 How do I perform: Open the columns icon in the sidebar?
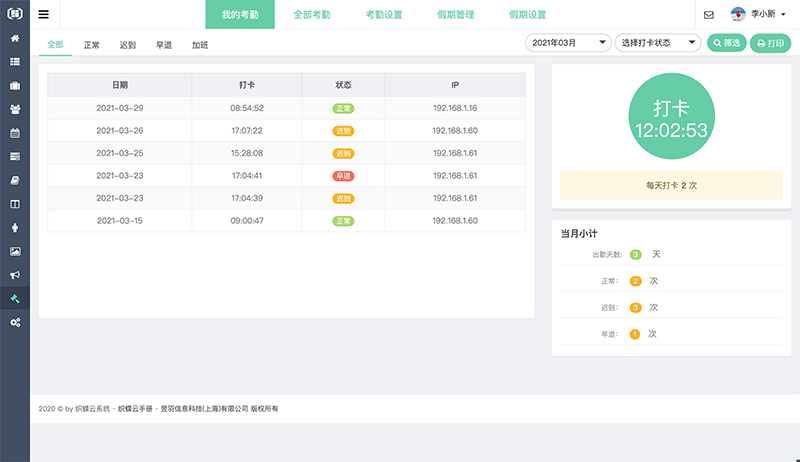pos(15,204)
